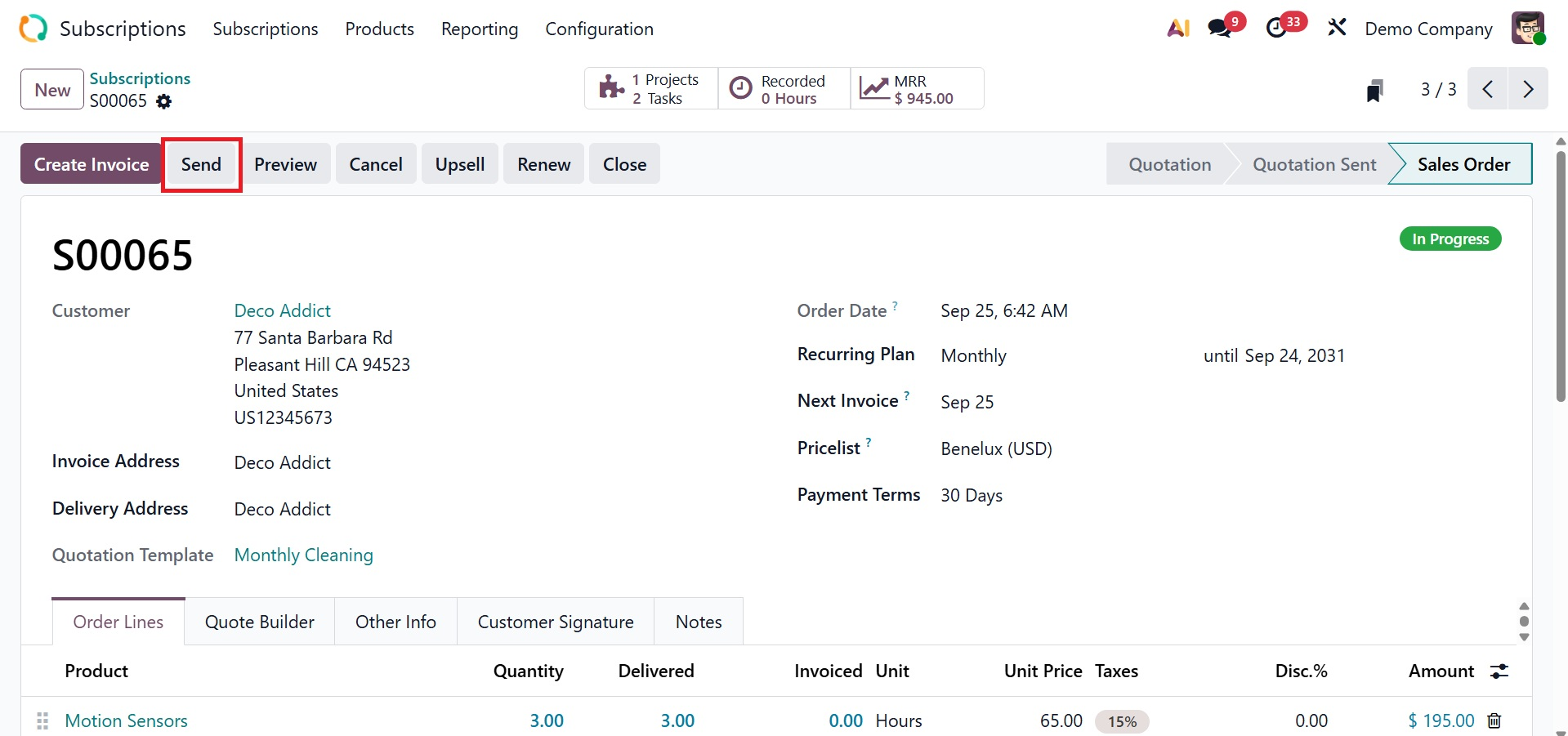Open the activities clock icon
The height and width of the screenshot is (736, 1568).
(1277, 29)
